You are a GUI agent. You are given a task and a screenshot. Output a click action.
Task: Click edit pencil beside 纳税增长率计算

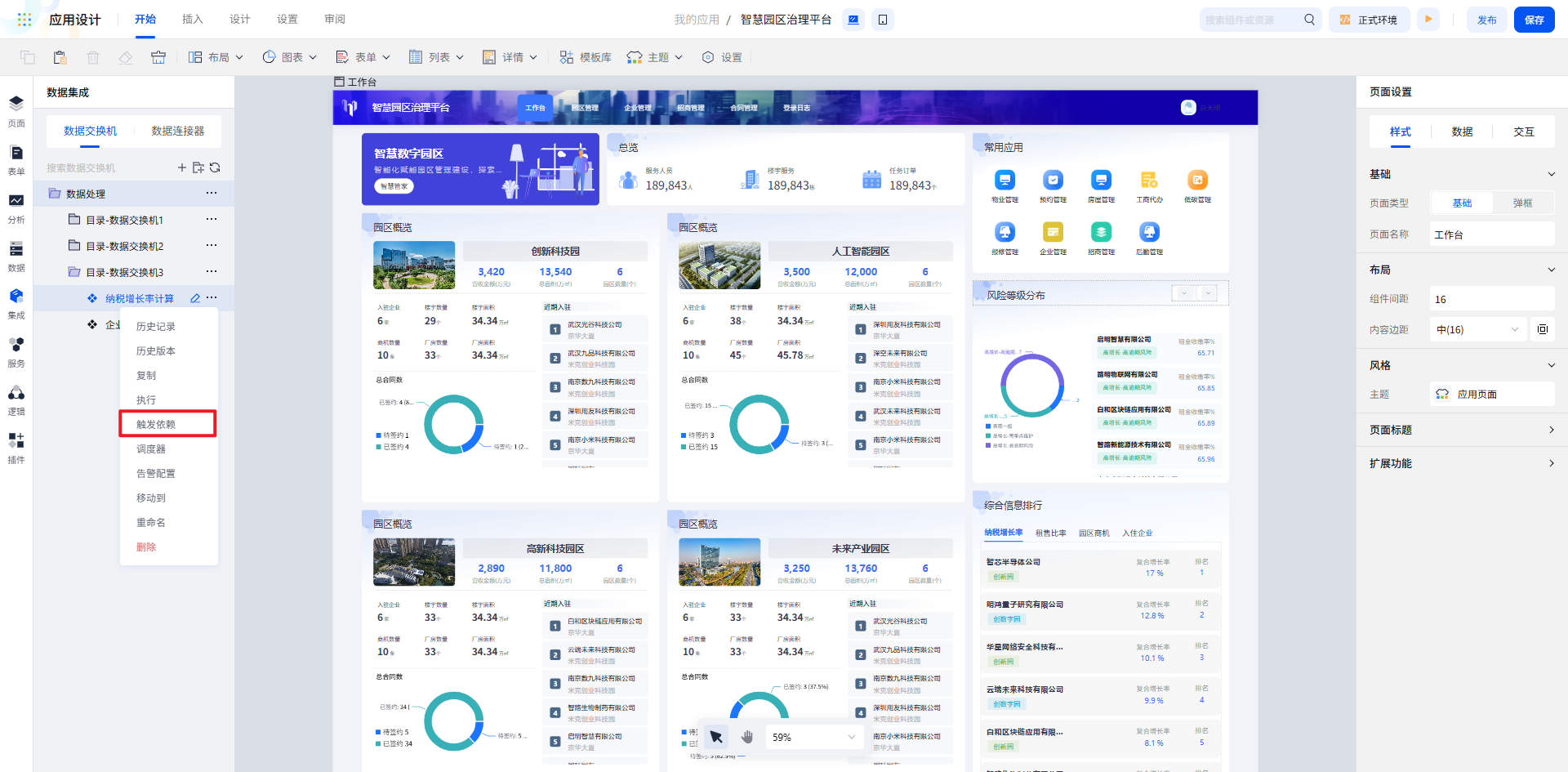[x=195, y=298]
